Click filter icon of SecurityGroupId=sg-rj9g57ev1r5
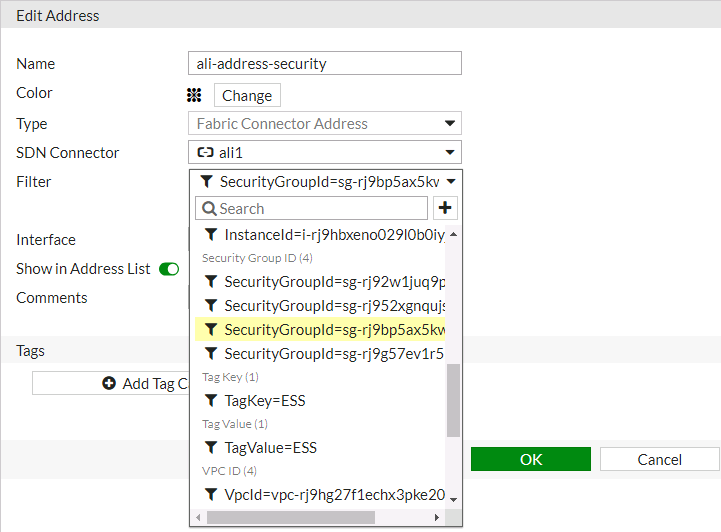The height and width of the screenshot is (532, 721). (x=211, y=354)
